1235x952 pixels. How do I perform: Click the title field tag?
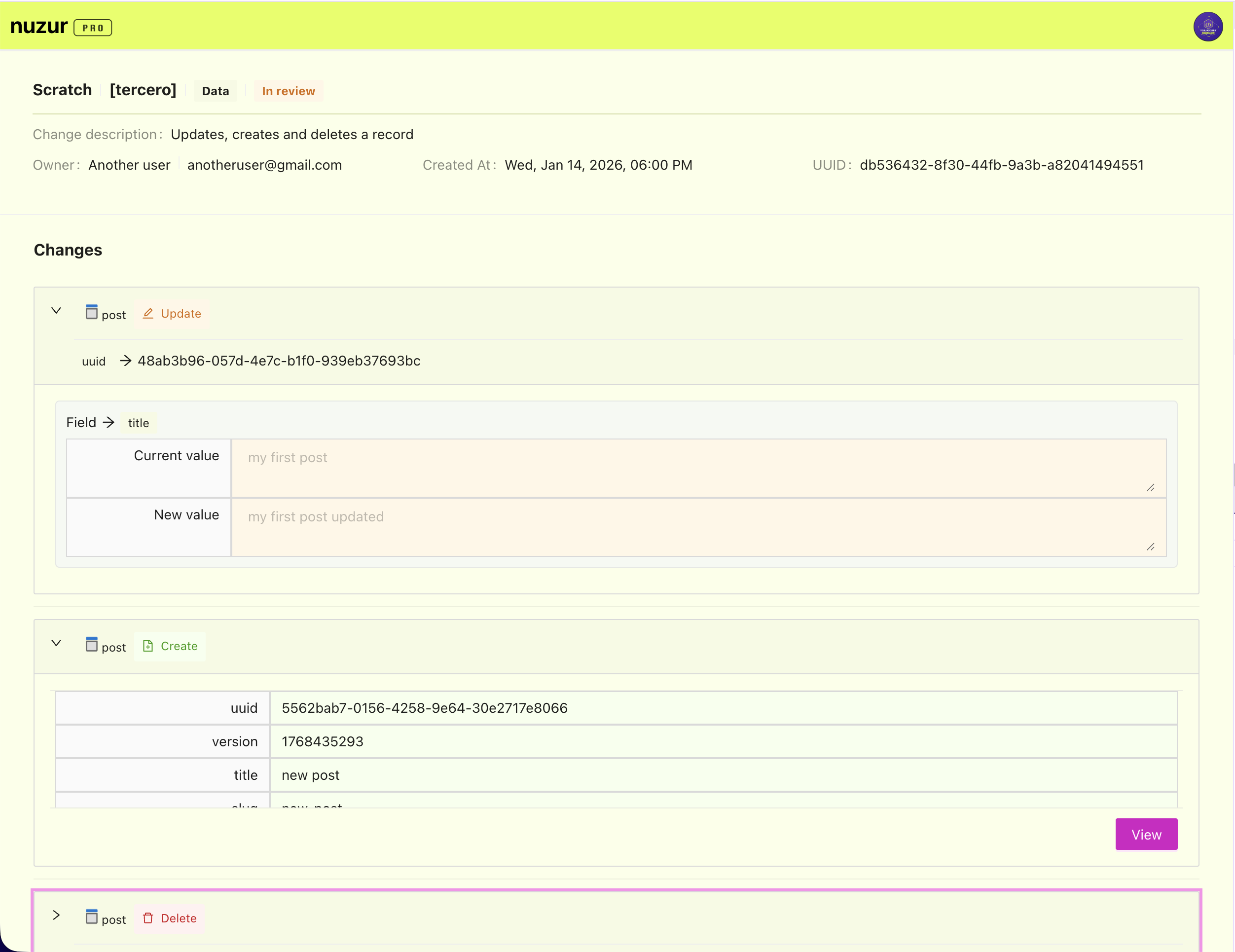[139, 423]
